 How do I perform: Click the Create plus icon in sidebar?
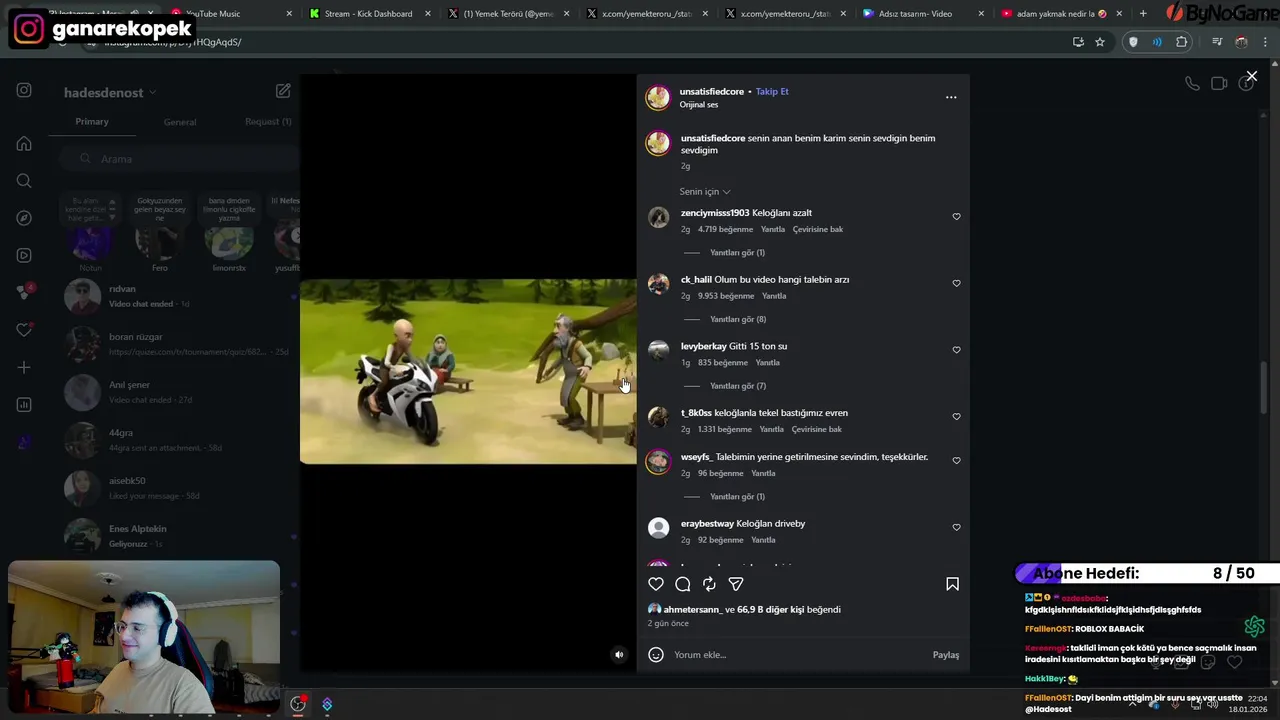[x=24, y=367]
